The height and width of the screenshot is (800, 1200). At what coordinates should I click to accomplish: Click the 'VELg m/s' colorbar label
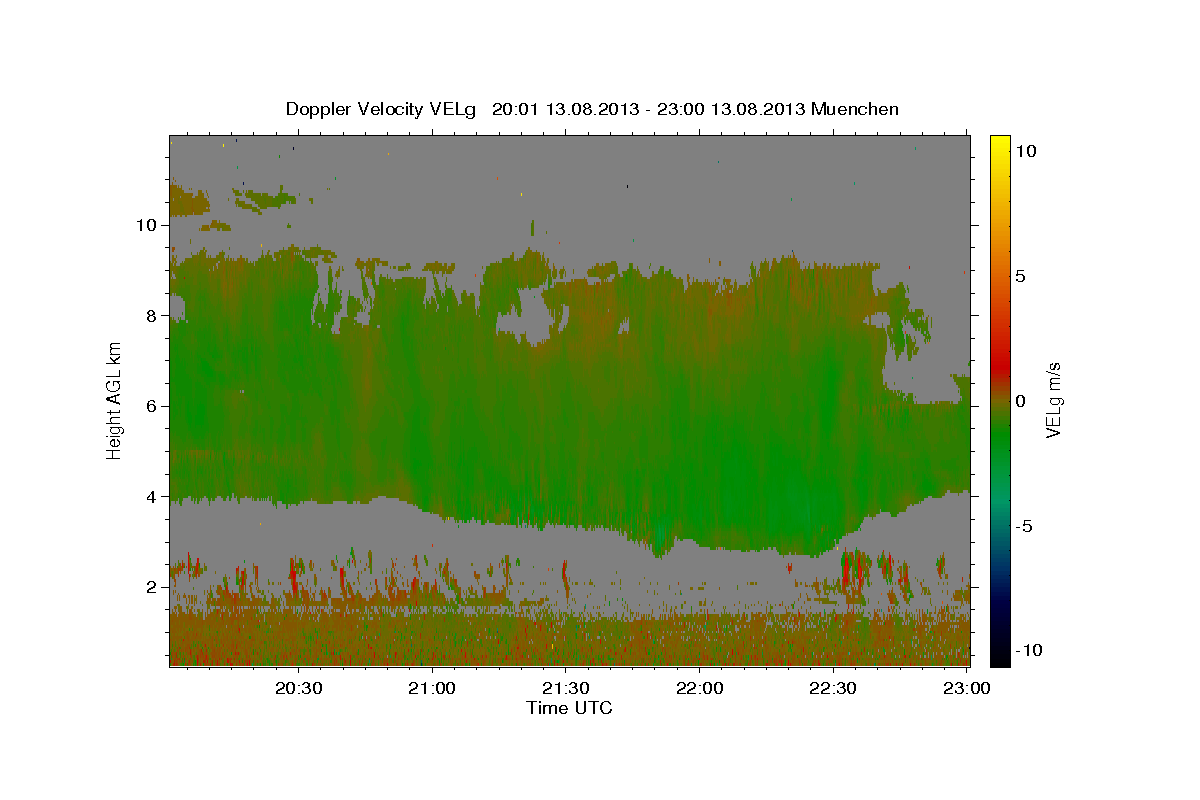tap(1053, 401)
